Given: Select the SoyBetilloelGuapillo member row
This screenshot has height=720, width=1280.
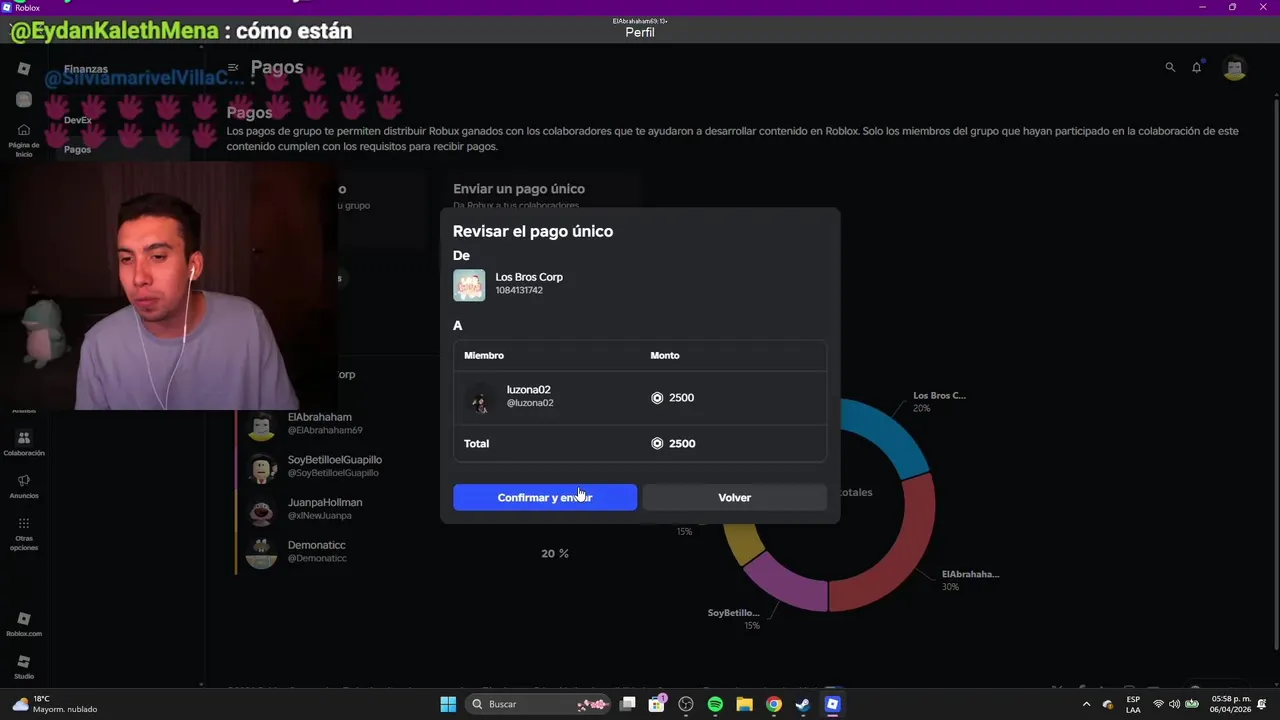Looking at the screenshot, I should point(315,467).
